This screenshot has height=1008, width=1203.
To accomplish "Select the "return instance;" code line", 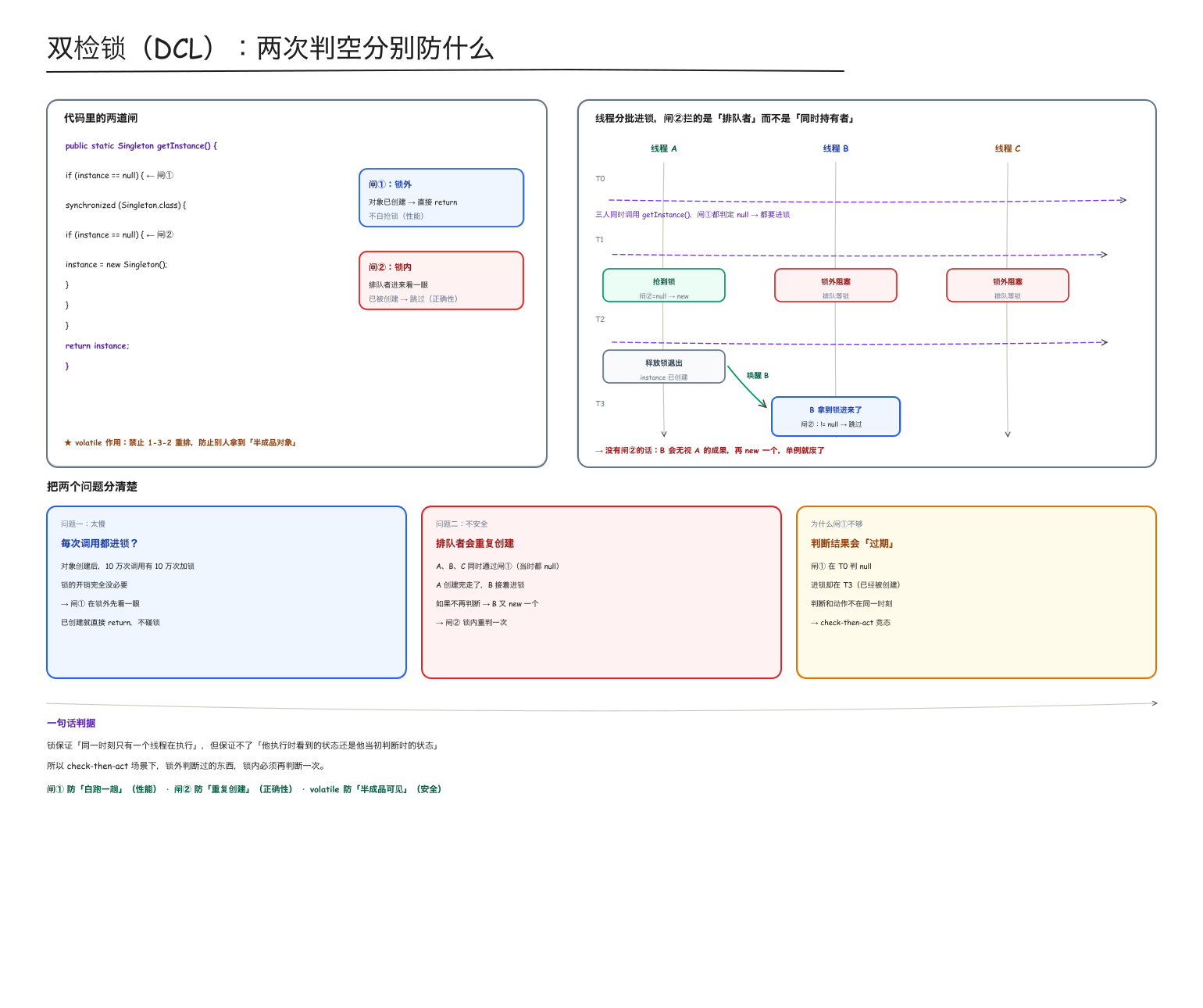I will [98, 346].
